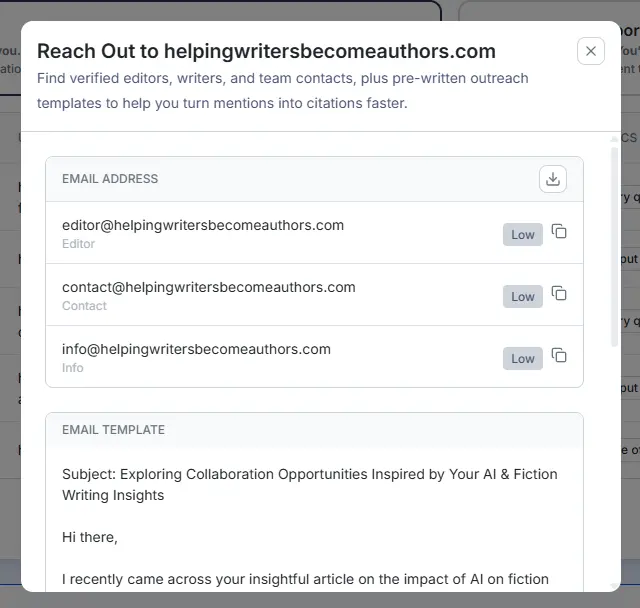Click the Reach Out dialog title
The image size is (640, 608).
pyautogui.click(x=266, y=51)
